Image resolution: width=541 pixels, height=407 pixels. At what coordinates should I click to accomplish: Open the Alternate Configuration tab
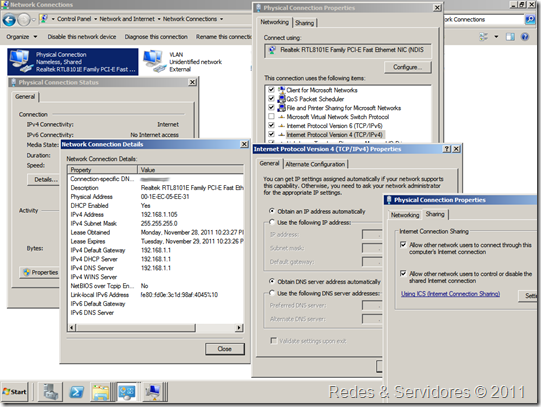click(x=315, y=165)
